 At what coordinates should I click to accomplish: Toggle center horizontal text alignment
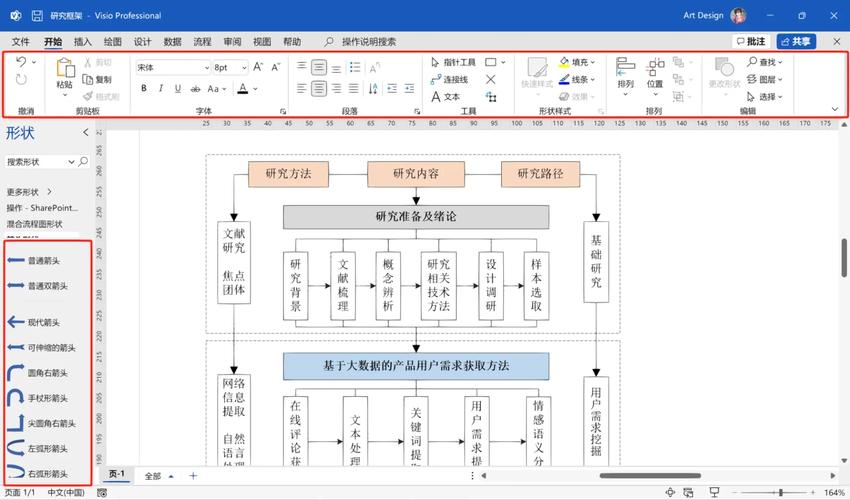319,88
